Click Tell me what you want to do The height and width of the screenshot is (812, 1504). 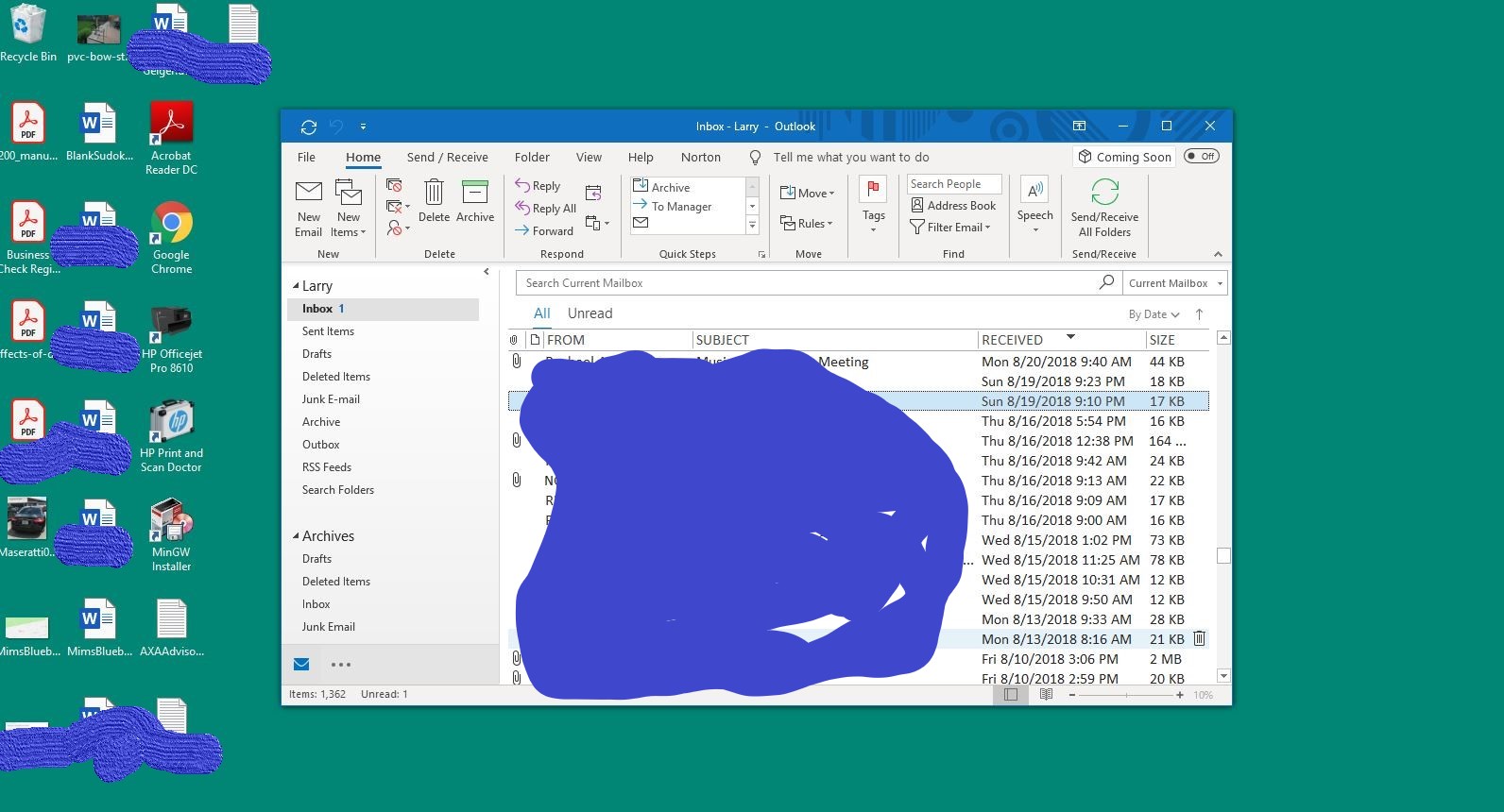tap(850, 157)
